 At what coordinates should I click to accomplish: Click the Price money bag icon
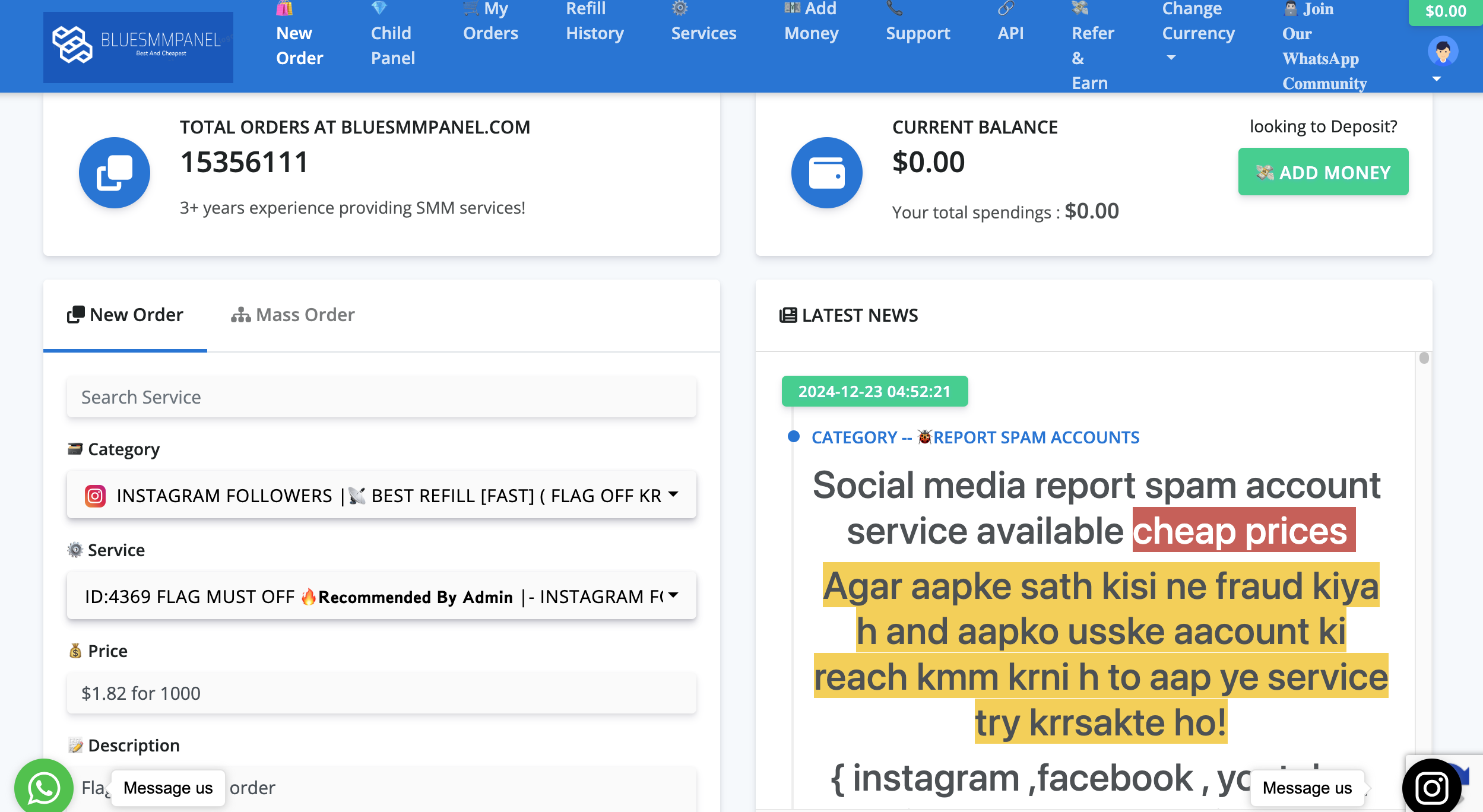point(75,651)
